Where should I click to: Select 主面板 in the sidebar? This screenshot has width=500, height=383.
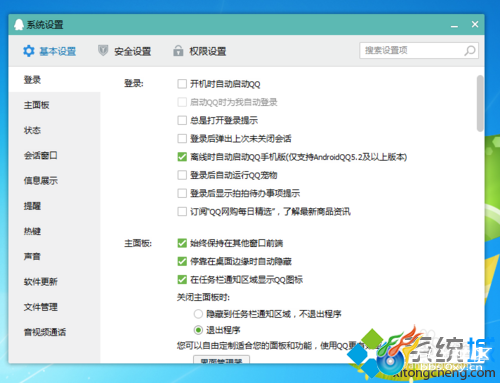click(x=54, y=105)
